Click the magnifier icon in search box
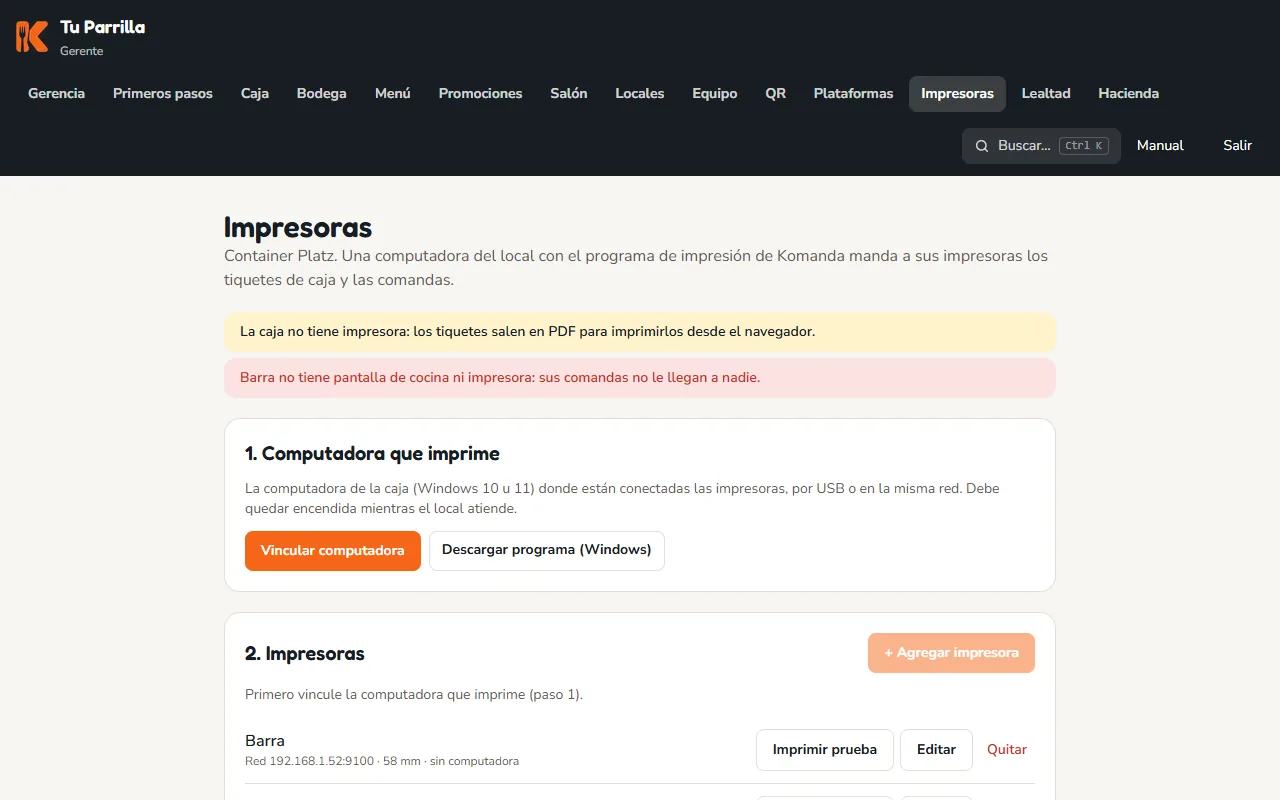 pos(982,146)
